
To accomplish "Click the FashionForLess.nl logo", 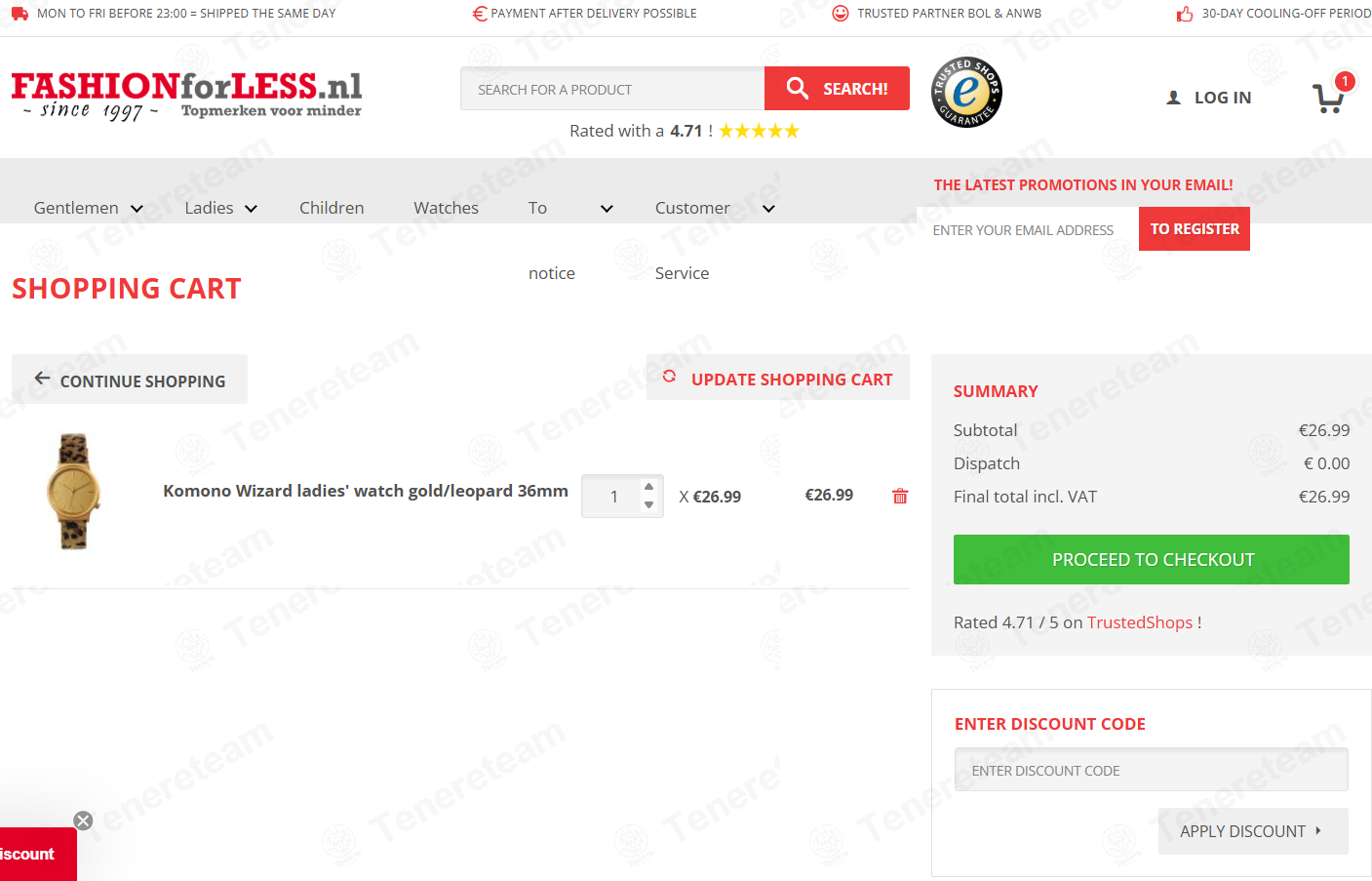I will (x=186, y=96).
